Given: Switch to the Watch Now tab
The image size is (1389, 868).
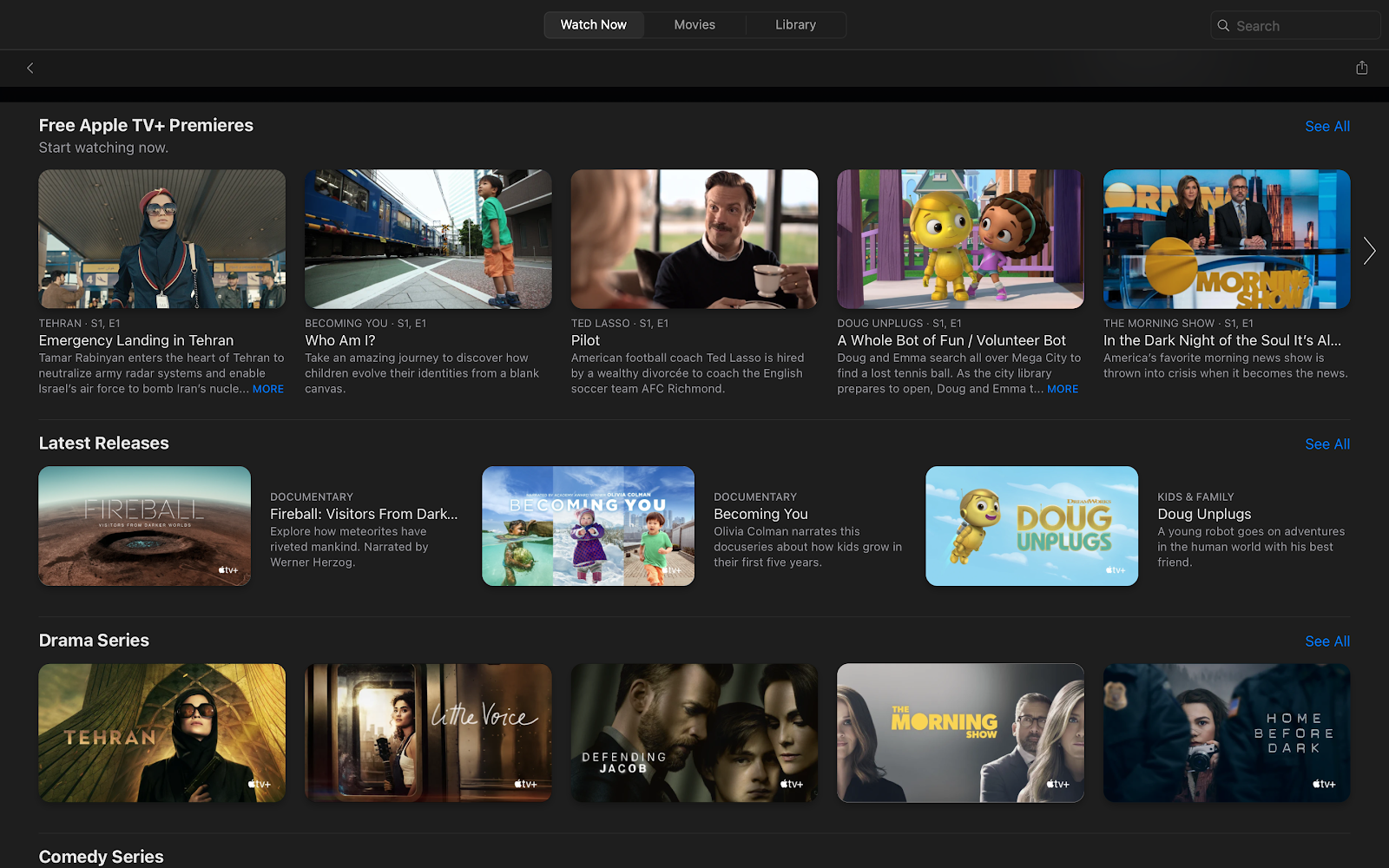Looking at the screenshot, I should [x=594, y=25].
